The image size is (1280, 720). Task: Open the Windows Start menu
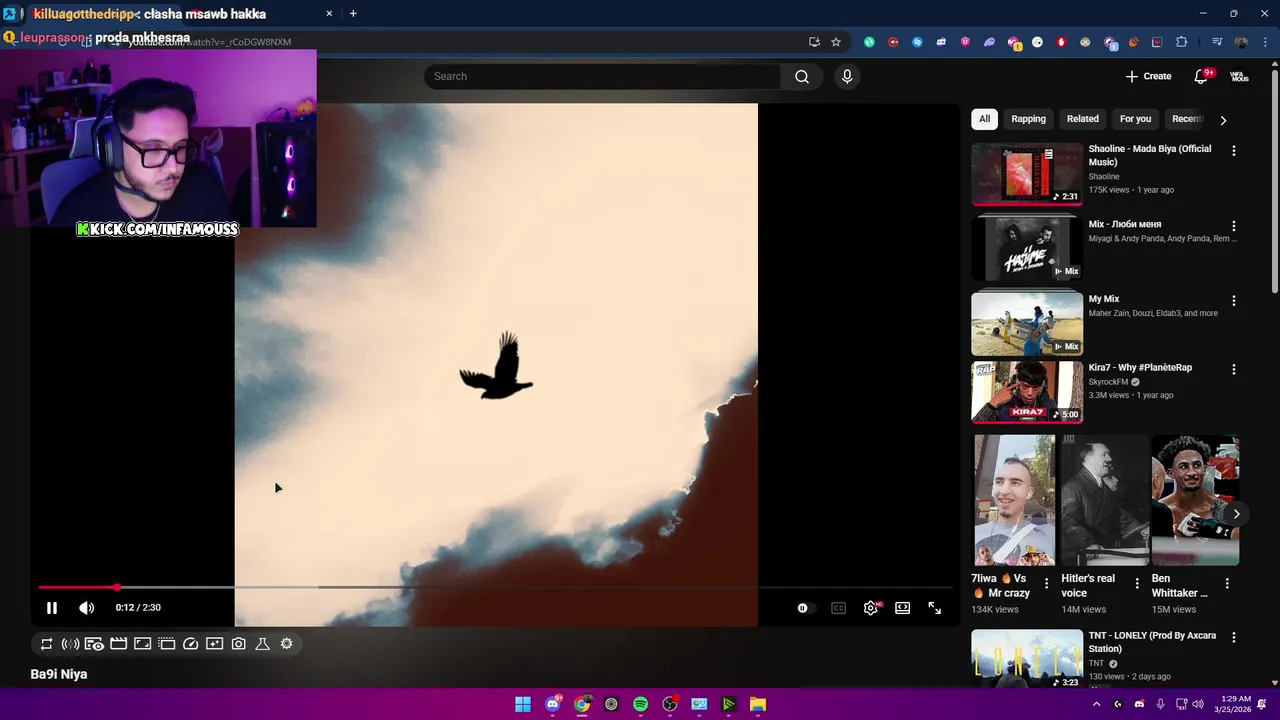pyautogui.click(x=523, y=704)
